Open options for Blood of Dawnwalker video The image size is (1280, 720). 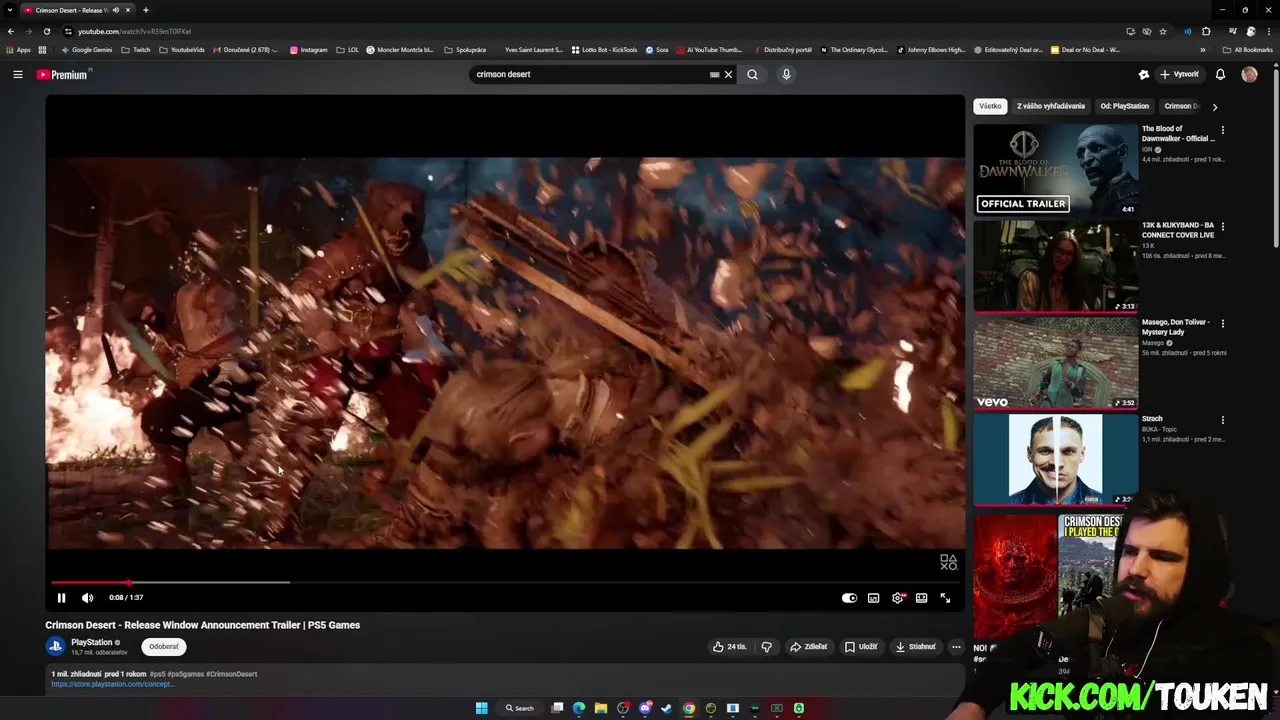(1222, 130)
